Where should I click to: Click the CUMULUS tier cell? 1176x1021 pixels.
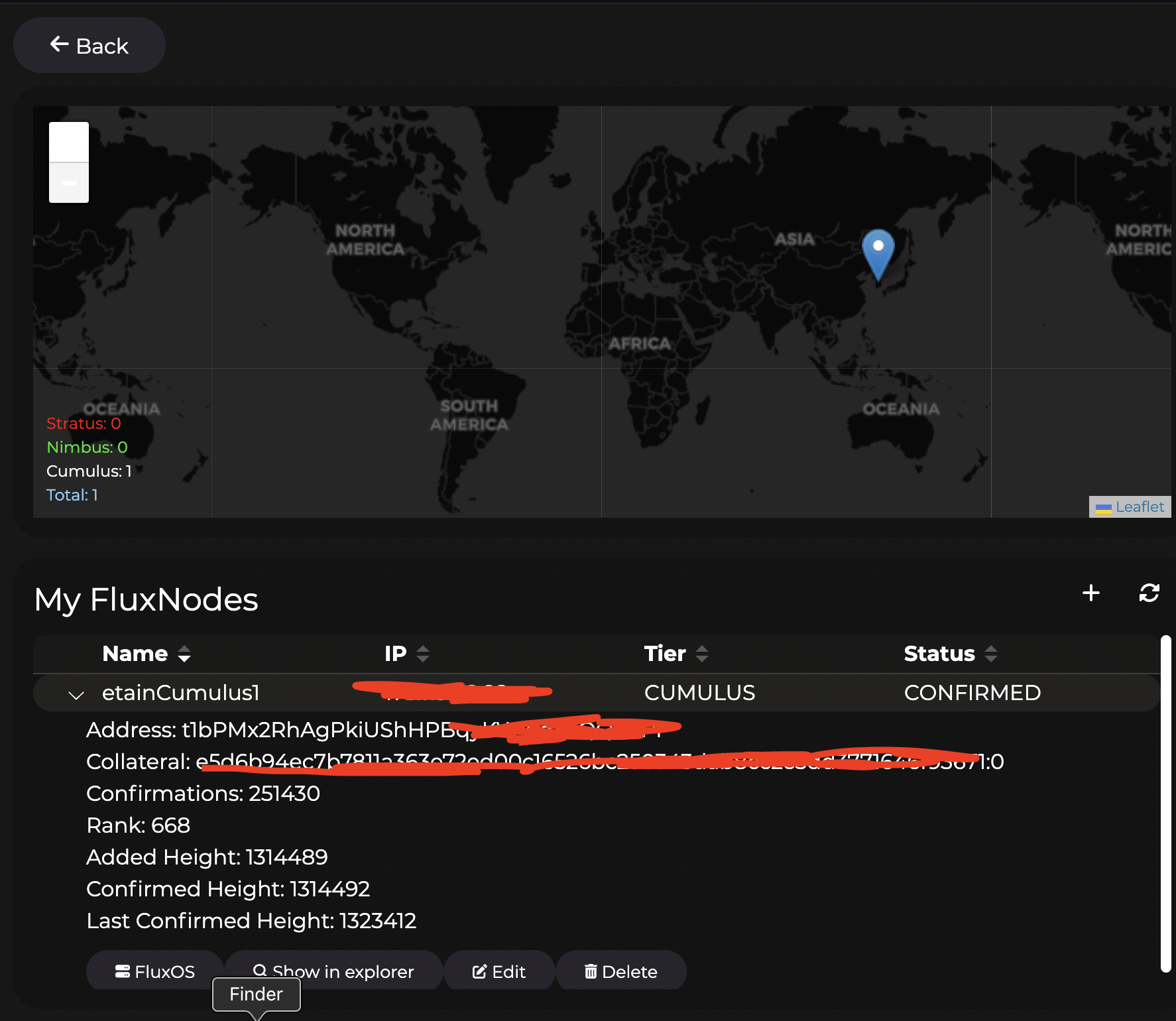click(699, 693)
